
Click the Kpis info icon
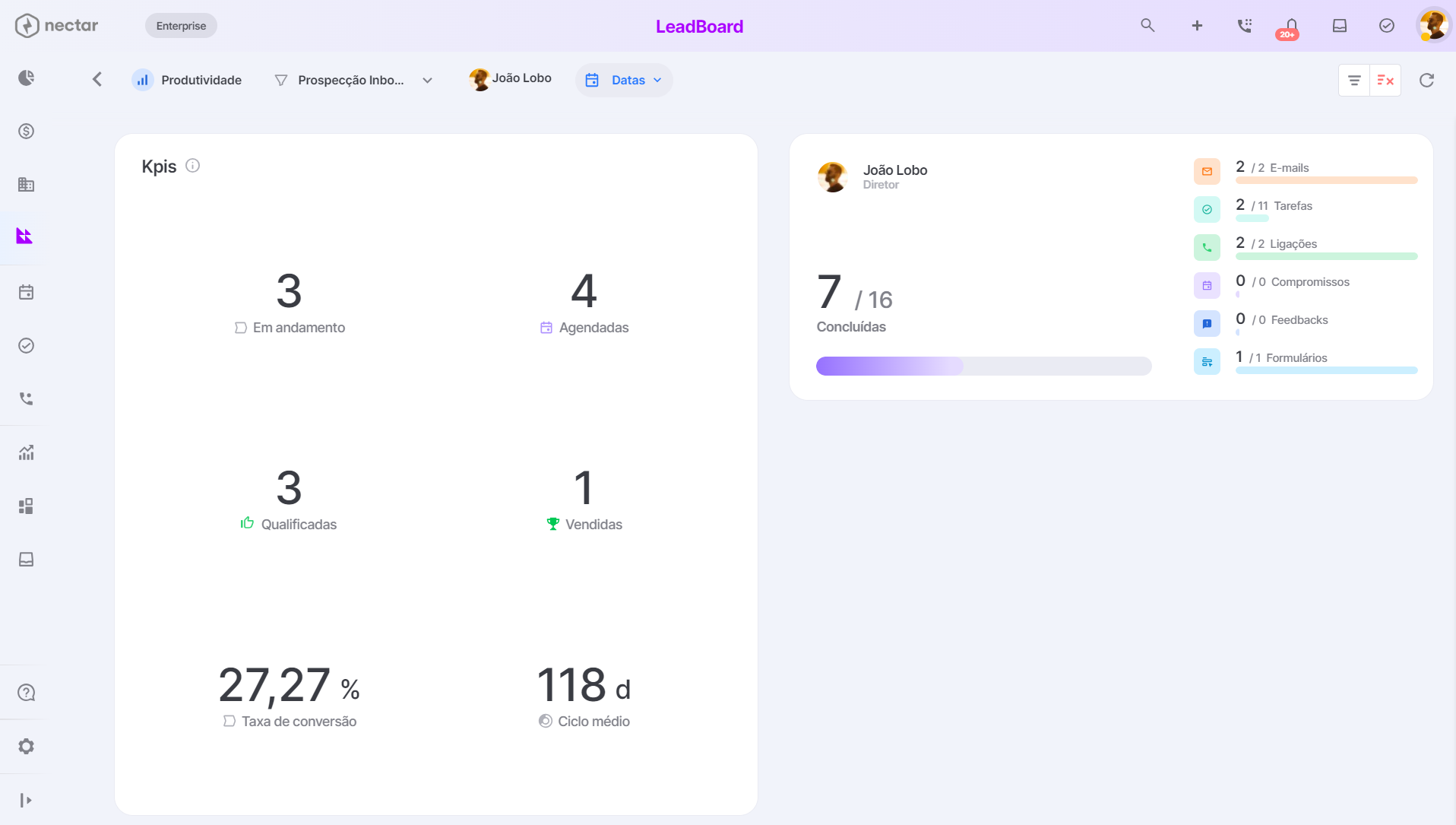[x=193, y=166]
